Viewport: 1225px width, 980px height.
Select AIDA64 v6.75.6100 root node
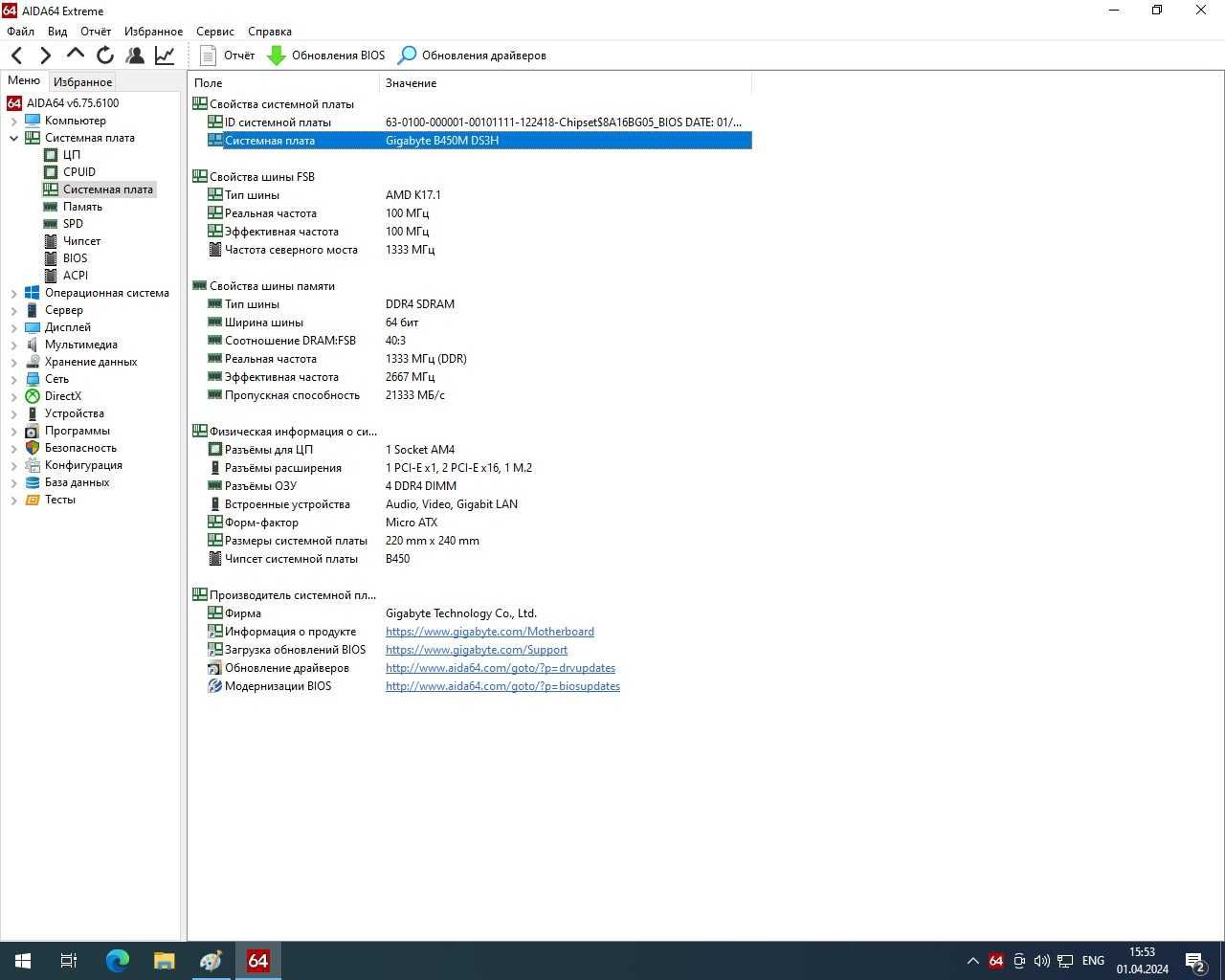pyautogui.click(x=73, y=103)
